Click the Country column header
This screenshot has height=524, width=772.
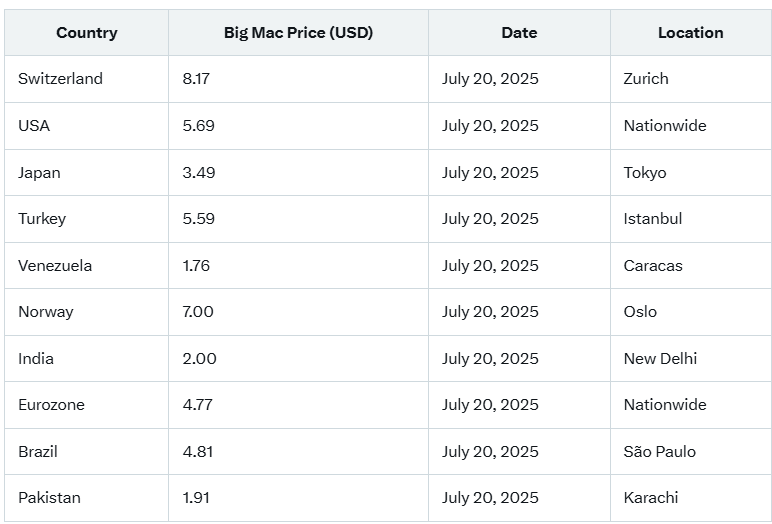[x=87, y=33]
